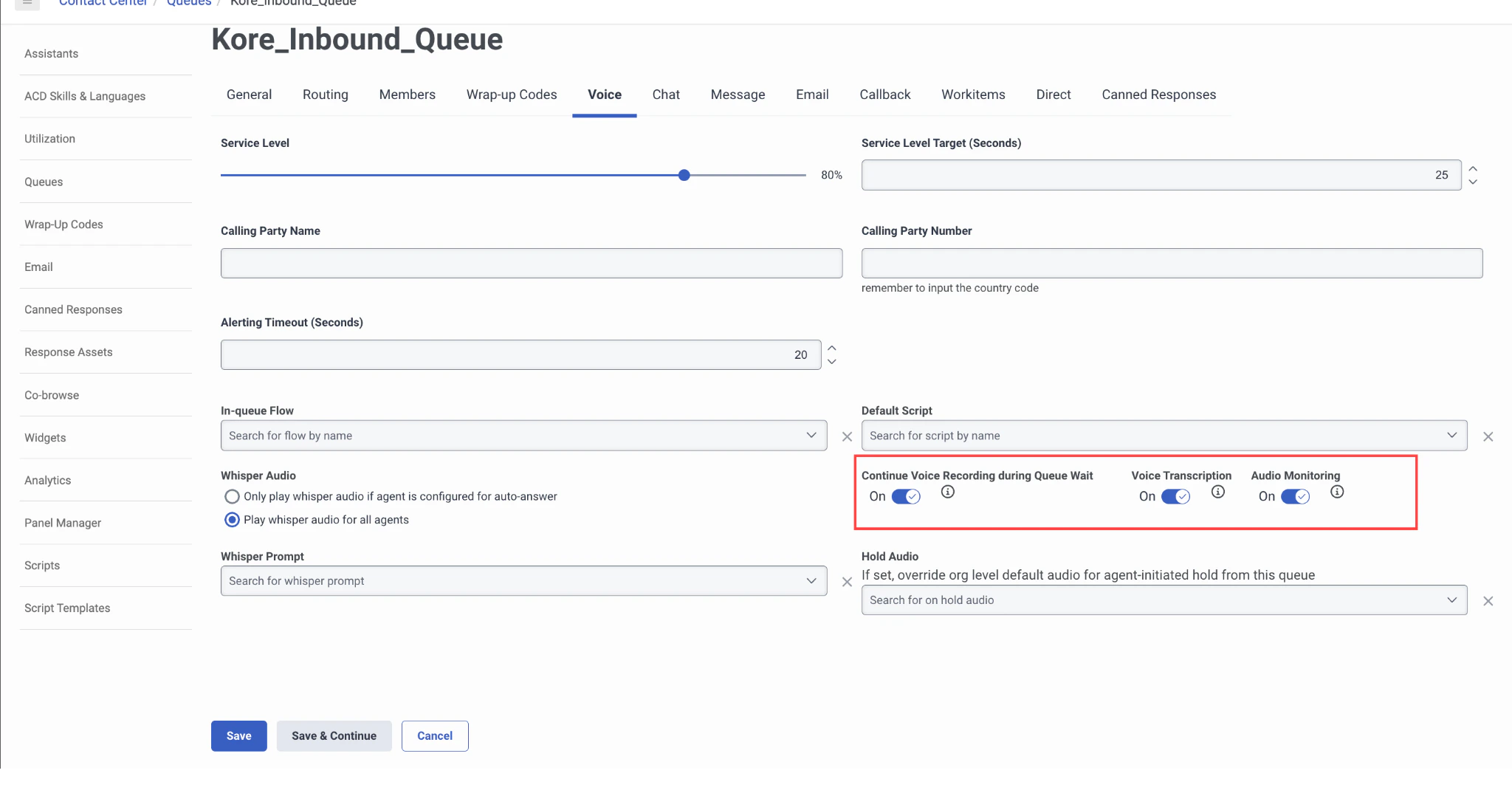This screenshot has height=793, width=1512.
Task: Clear the In-queue Flow selection X
Action: tap(847, 436)
